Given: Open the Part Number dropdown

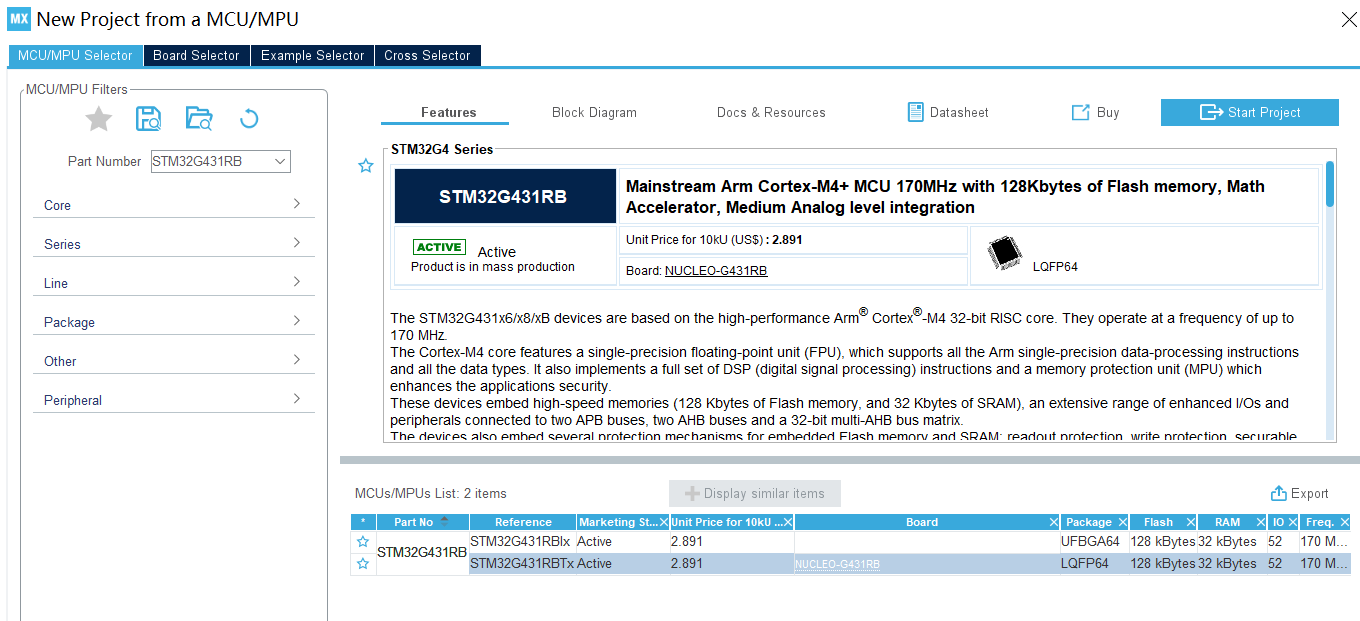Looking at the screenshot, I should (280, 161).
